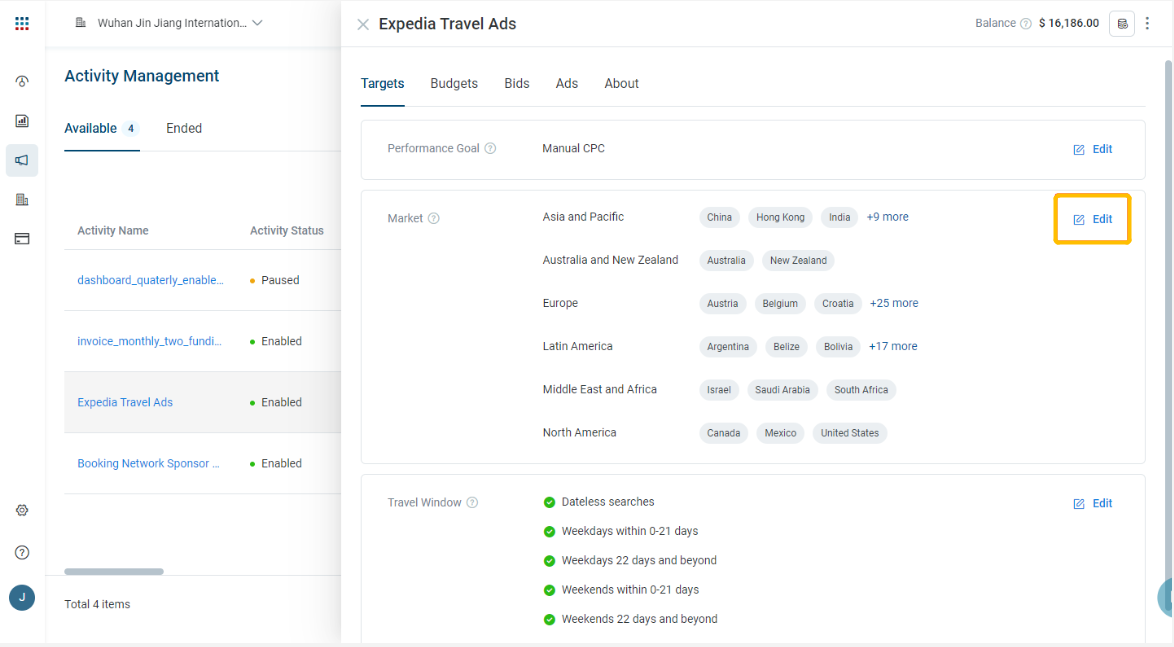Click the Market help icon
The height and width of the screenshot is (647, 1174).
coord(434,219)
